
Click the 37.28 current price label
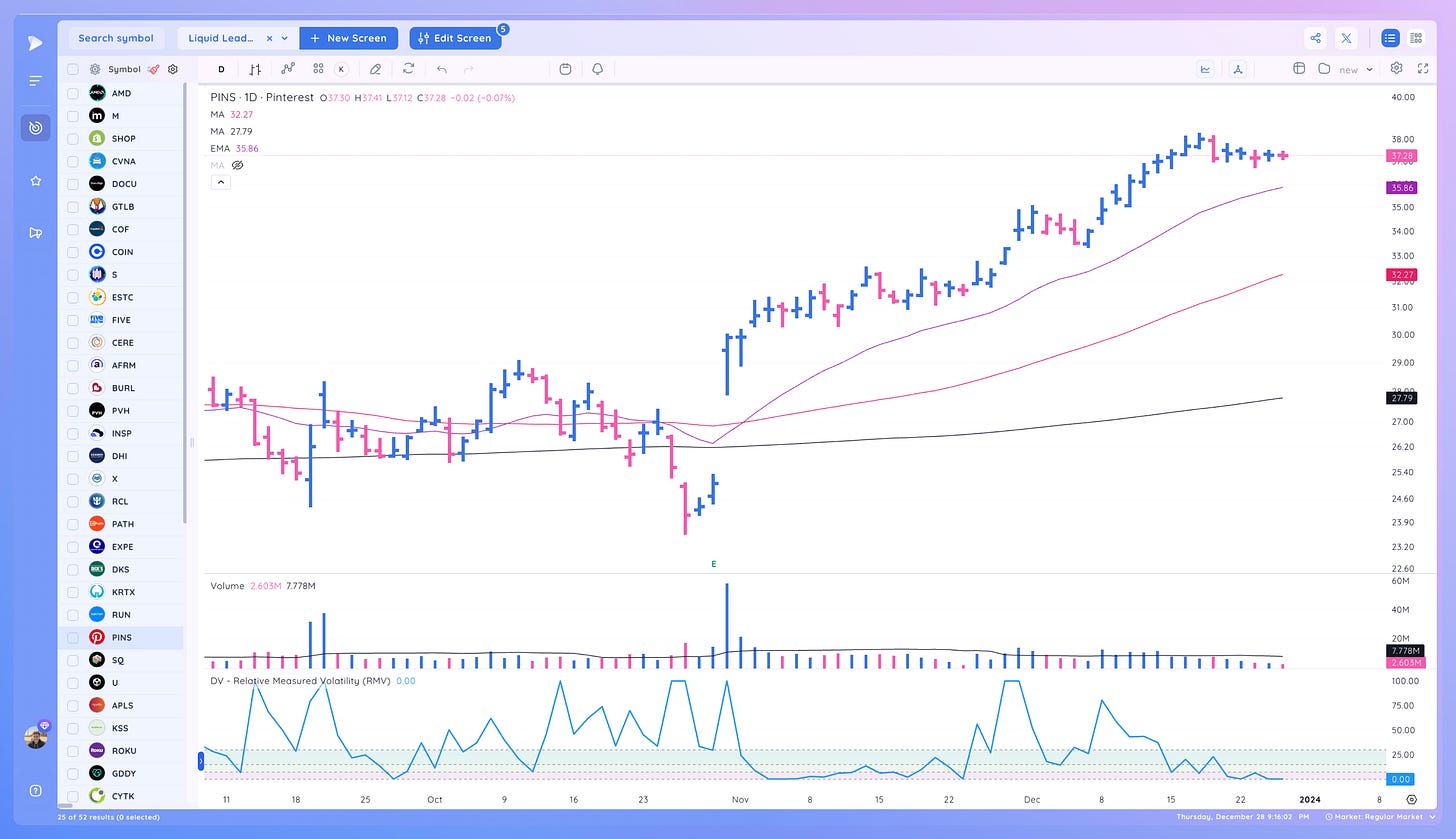(x=1401, y=156)
